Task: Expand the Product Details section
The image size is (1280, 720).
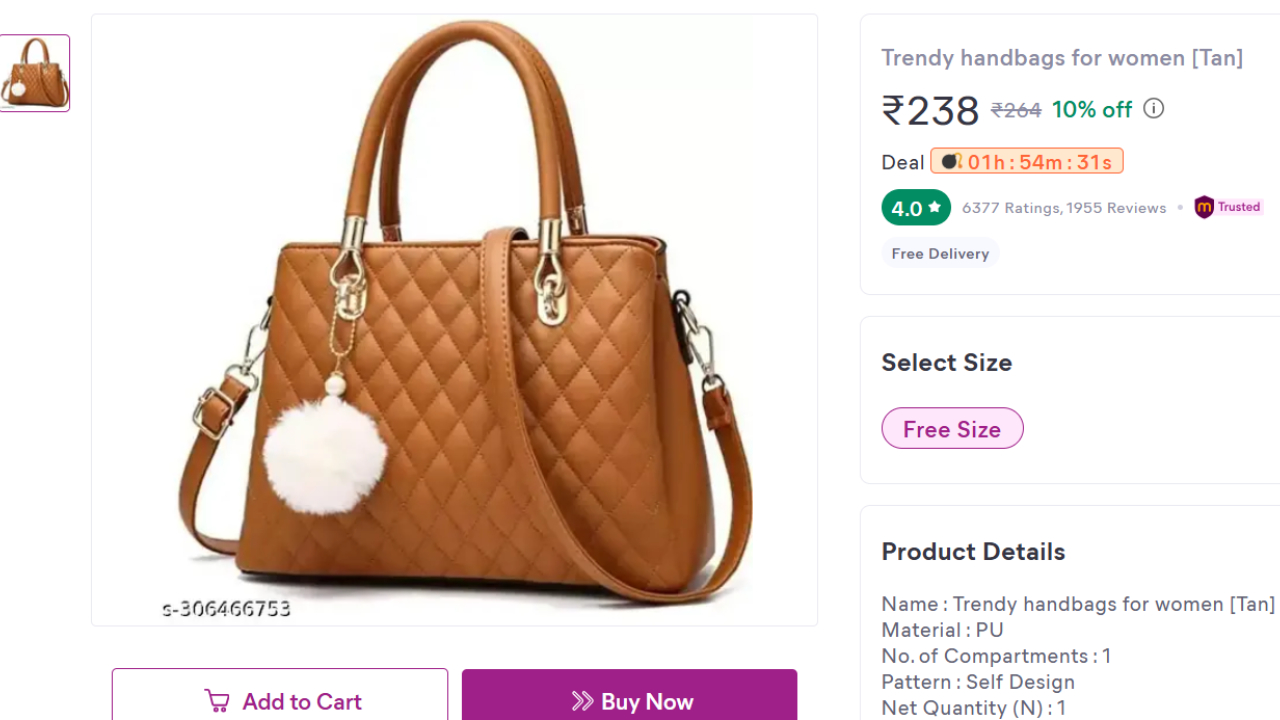Action: (x=972, y=551)
